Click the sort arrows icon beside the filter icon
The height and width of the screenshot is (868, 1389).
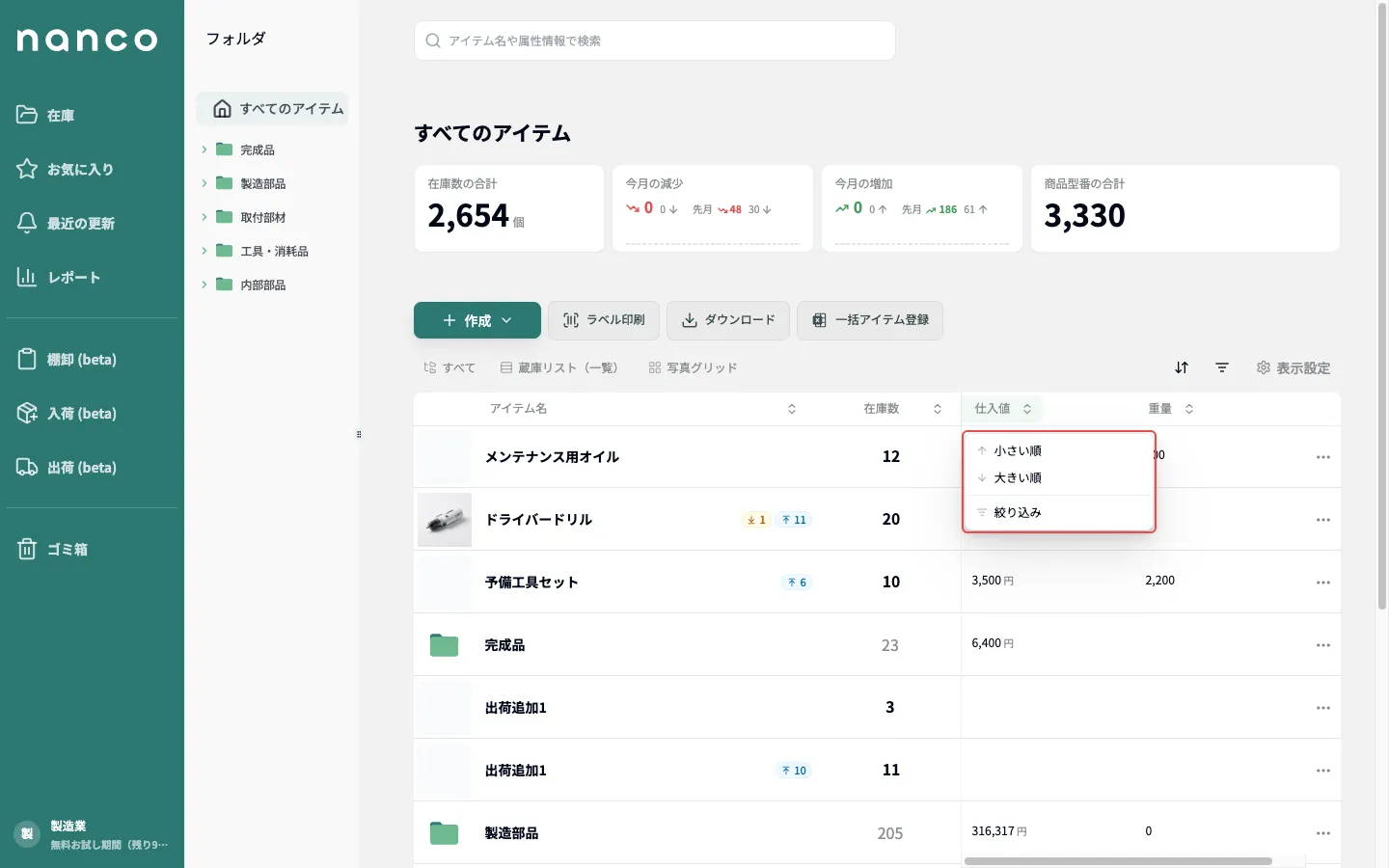[1182, 367]
